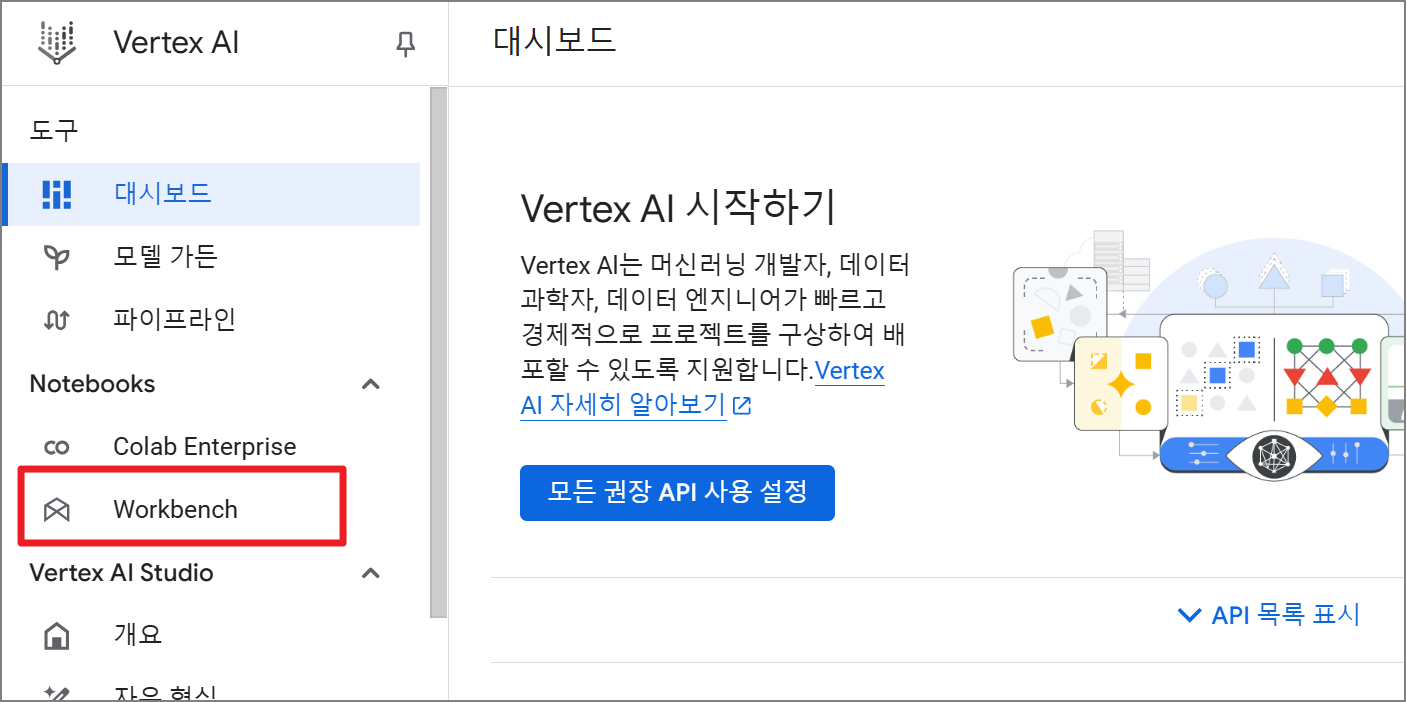Click the 모든 권장 API 사용 설정 button

coord(677,492)
